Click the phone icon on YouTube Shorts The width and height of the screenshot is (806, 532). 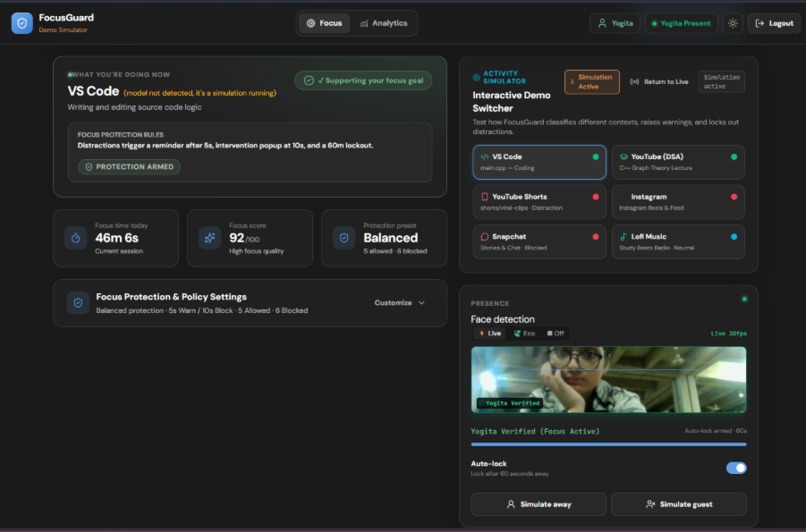pos(484,197)
